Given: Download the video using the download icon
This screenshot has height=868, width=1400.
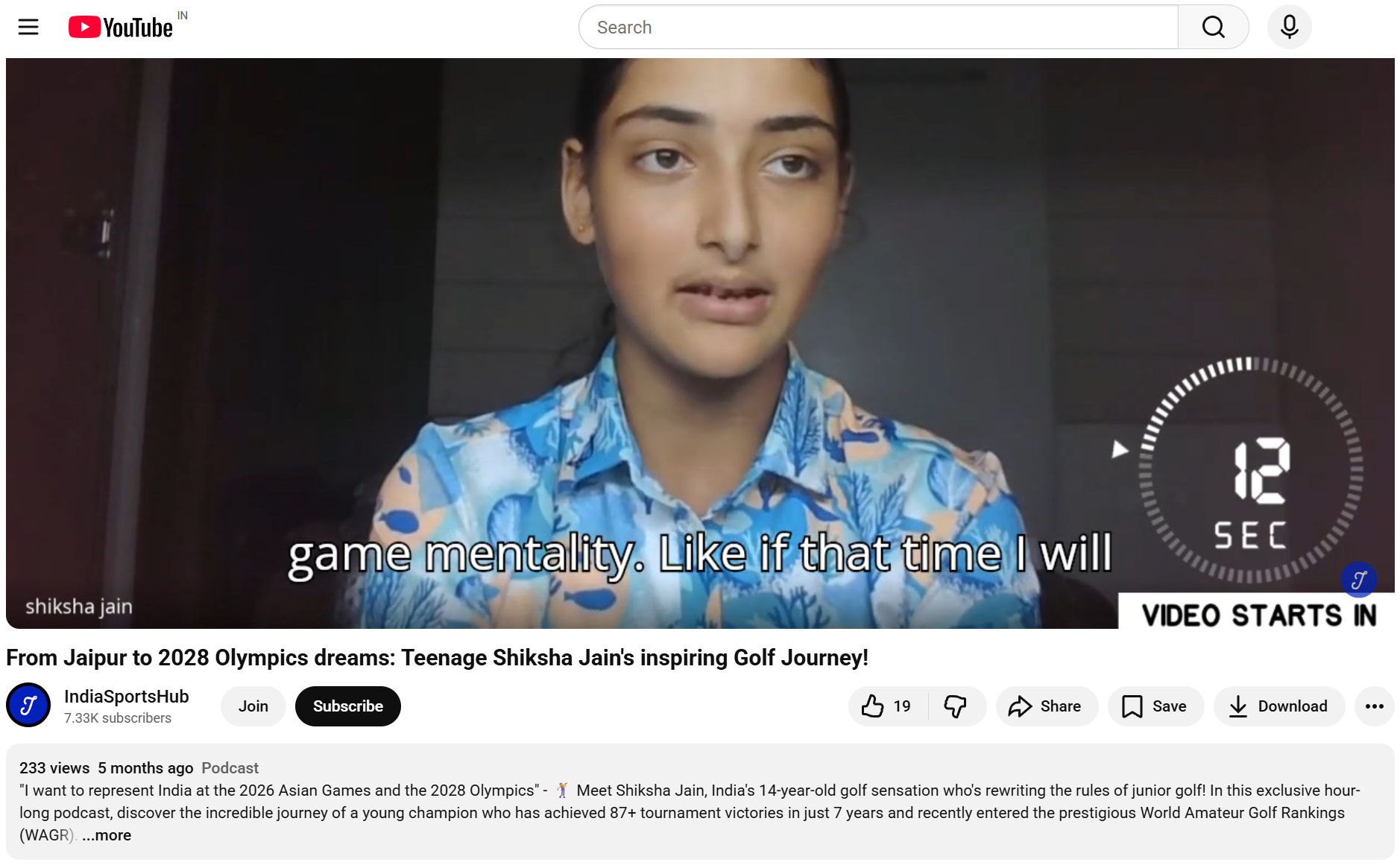Looking at the screenshot, I should point(1279,706).
